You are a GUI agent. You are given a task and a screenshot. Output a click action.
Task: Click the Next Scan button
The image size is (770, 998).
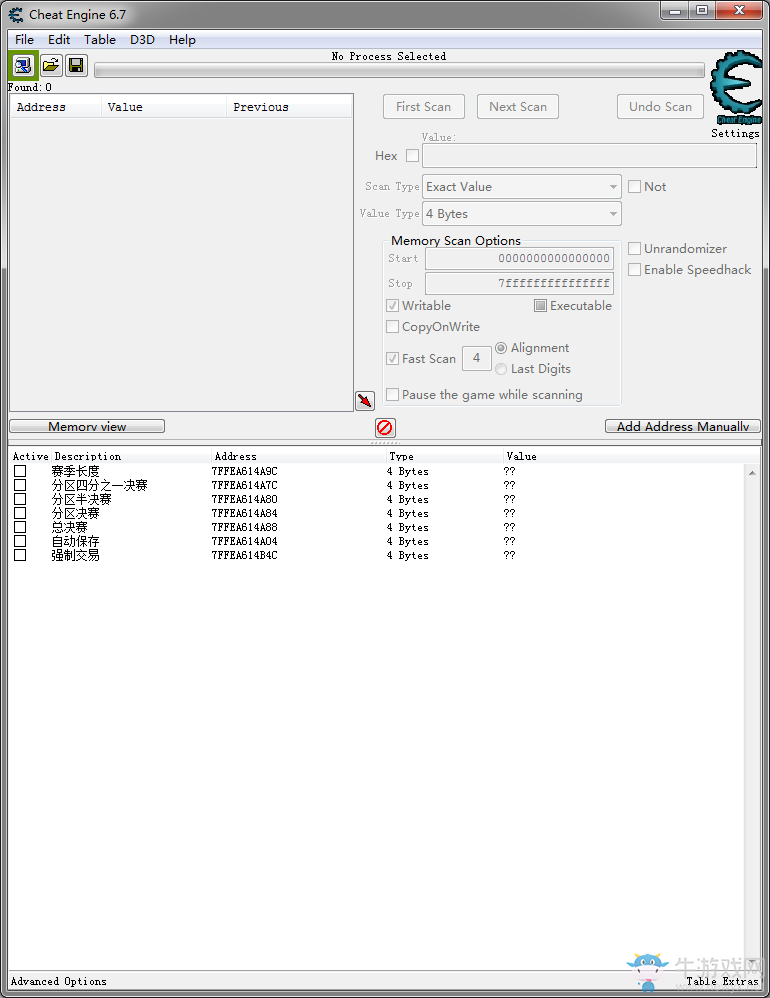tap(518, 107)
